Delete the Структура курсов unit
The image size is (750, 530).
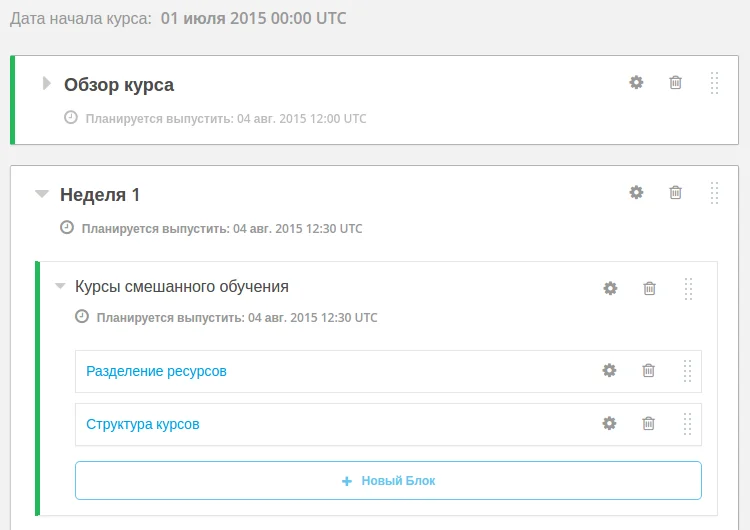click(648, 423)
